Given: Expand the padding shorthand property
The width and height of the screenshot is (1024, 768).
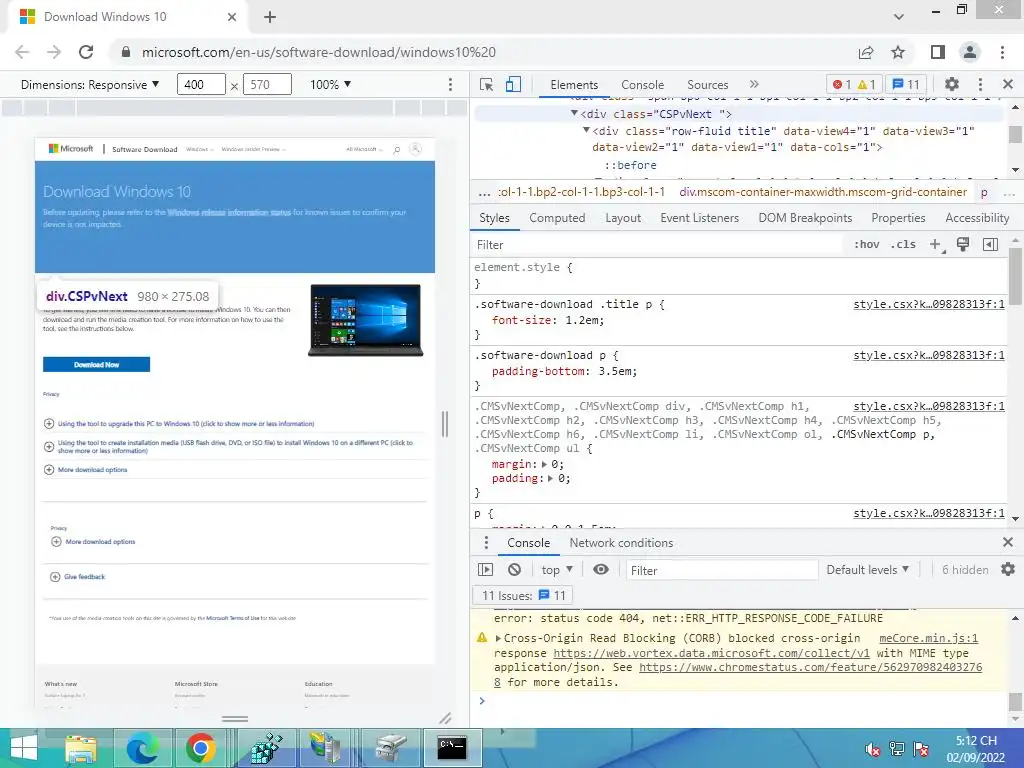Looking at the screenshot, I should point(551,479).
